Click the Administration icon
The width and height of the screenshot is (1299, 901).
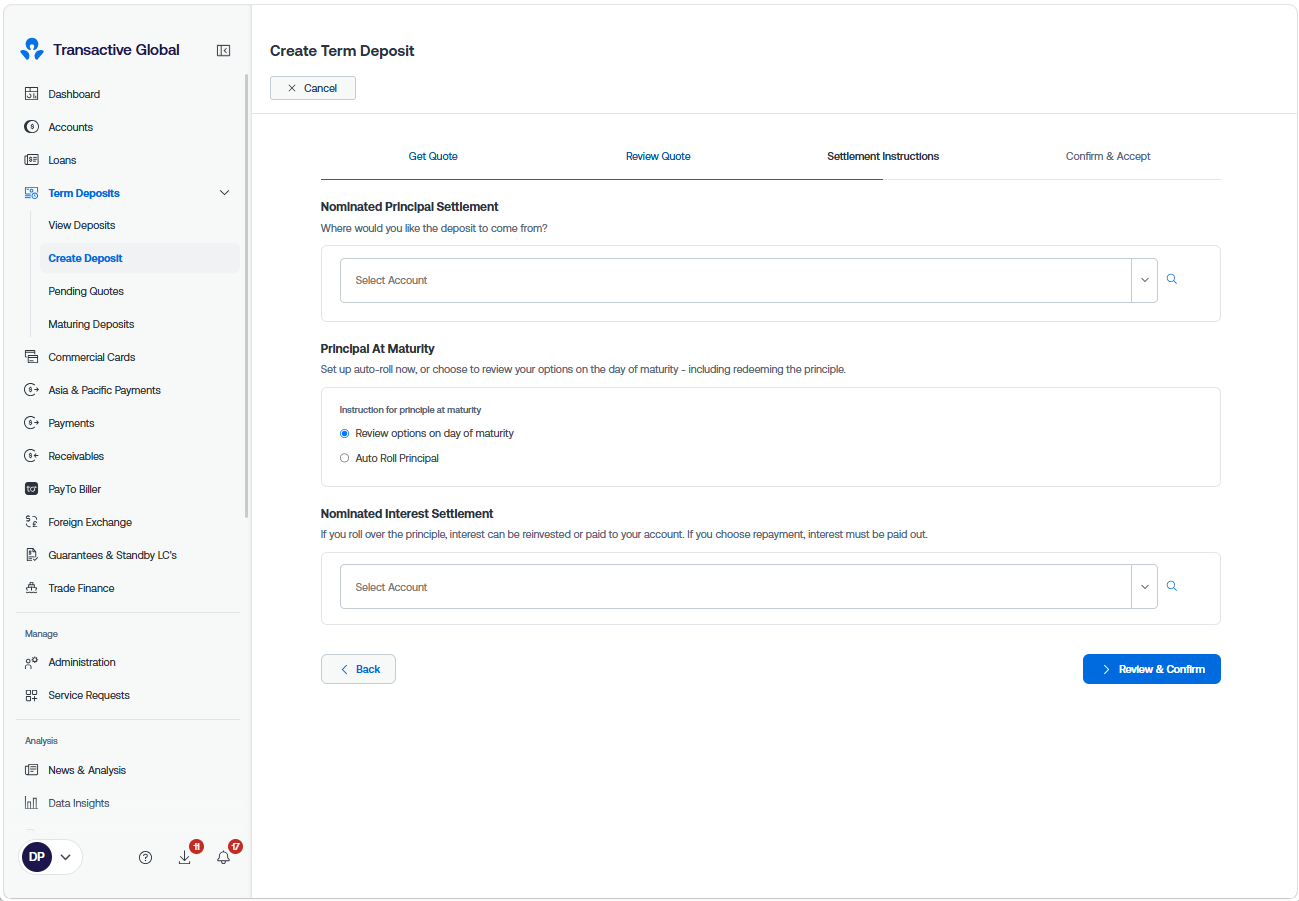(x=31, y=662)
